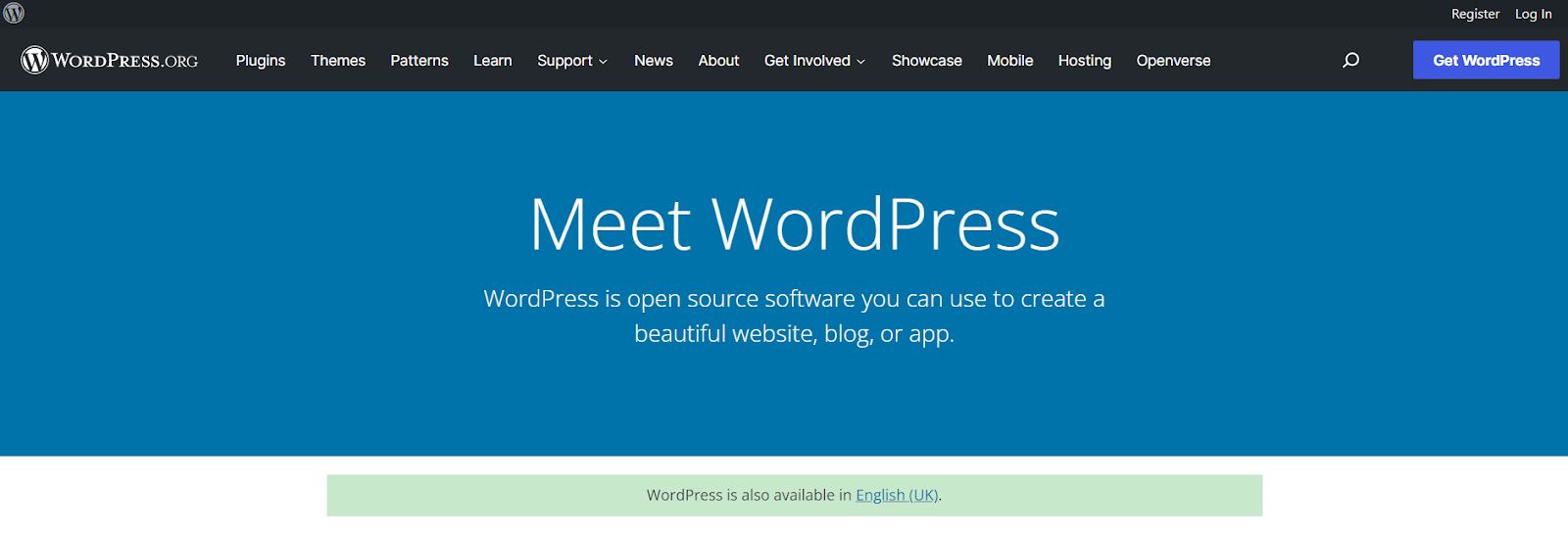Select Learn in the navigation
Viewport: 1568px width, 537px height.
coord(493,60)
